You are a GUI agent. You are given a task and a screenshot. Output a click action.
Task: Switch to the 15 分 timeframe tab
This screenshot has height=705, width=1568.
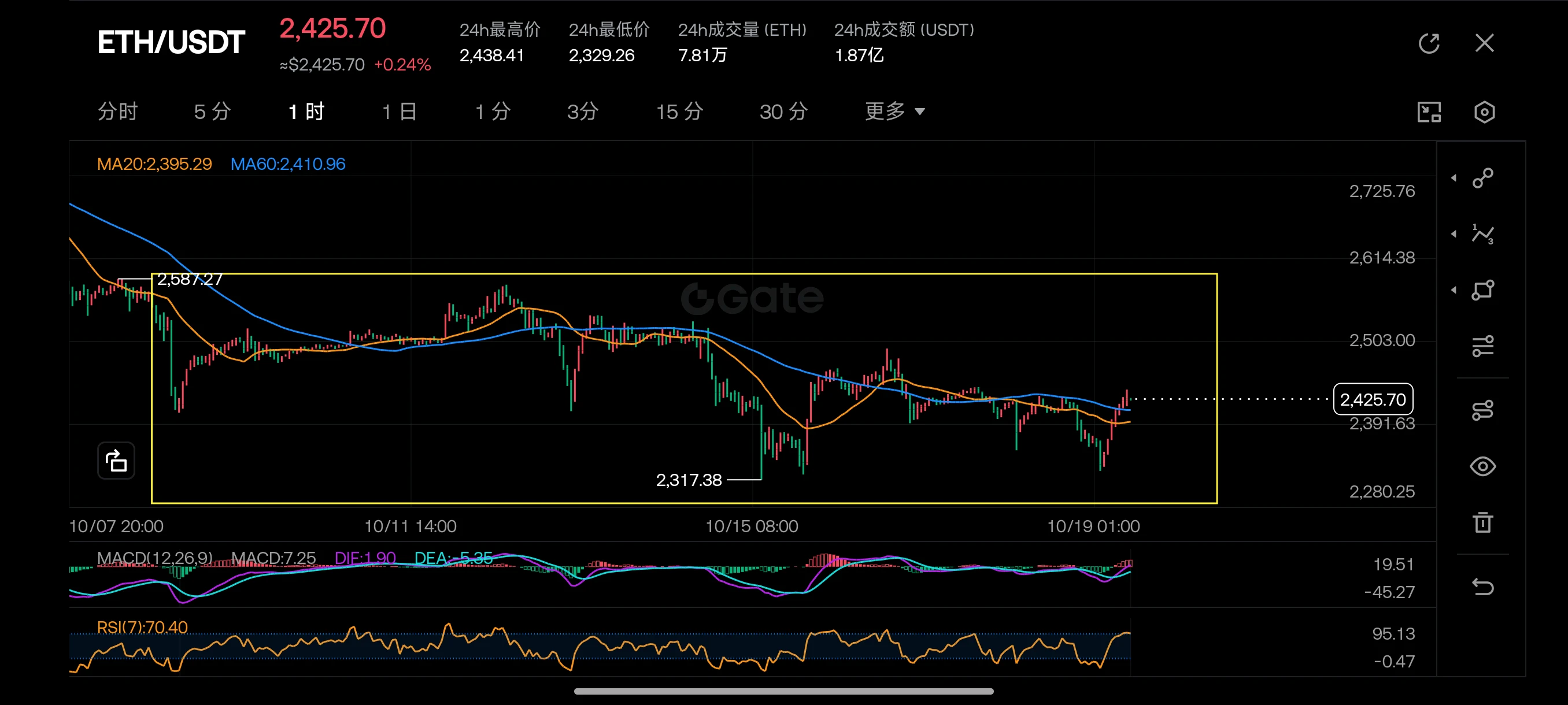[679, 112]
